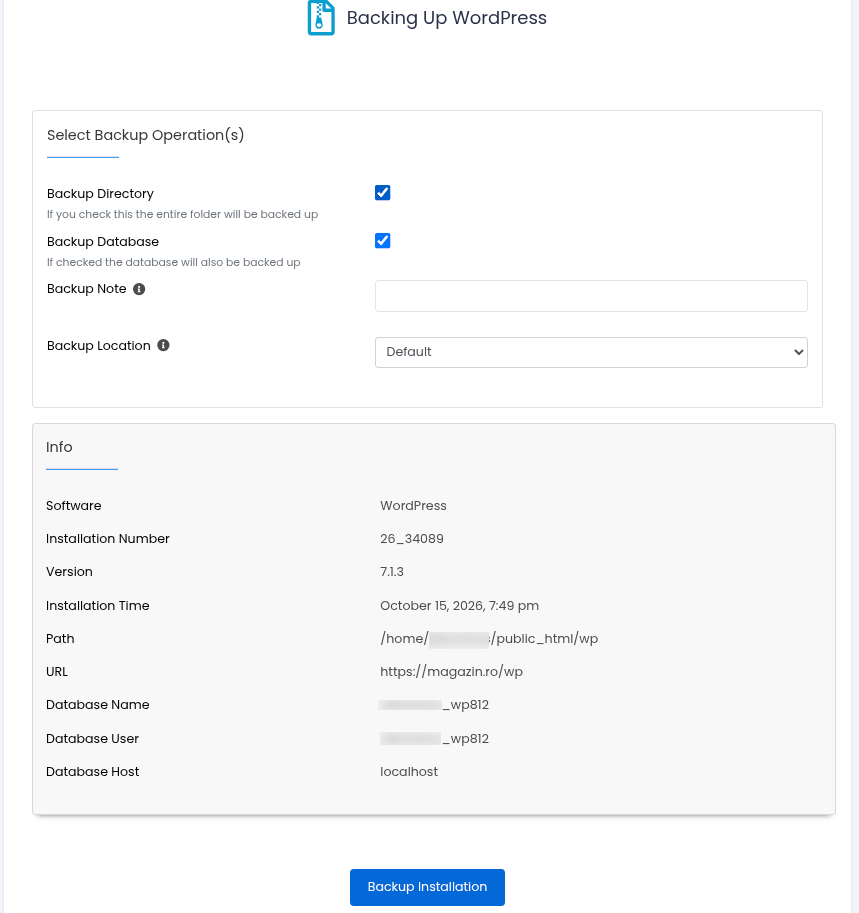Screen dimensions: 859x913
Task: Click the Select Backup Operation(s) heading
Action: (146, 135)
